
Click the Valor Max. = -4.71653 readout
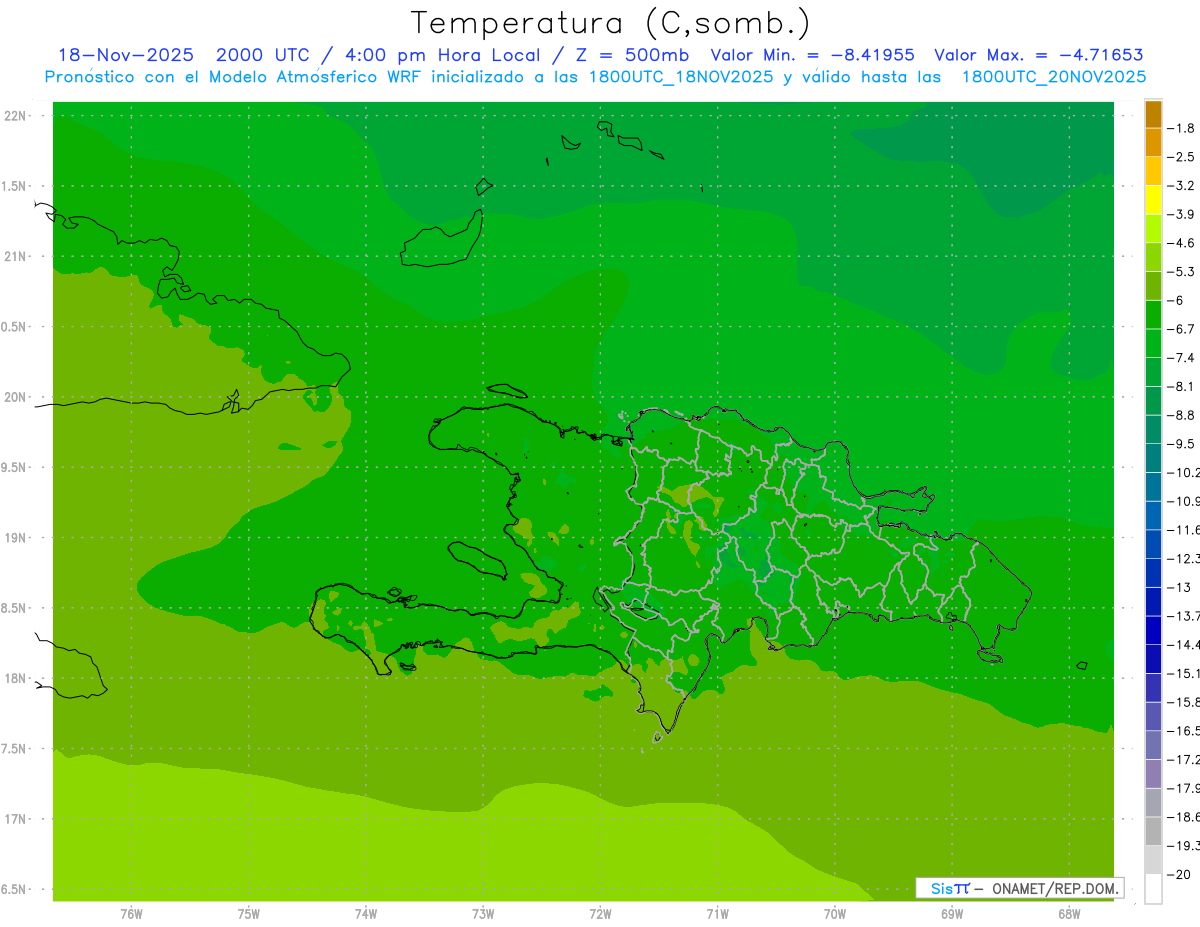1038,55
